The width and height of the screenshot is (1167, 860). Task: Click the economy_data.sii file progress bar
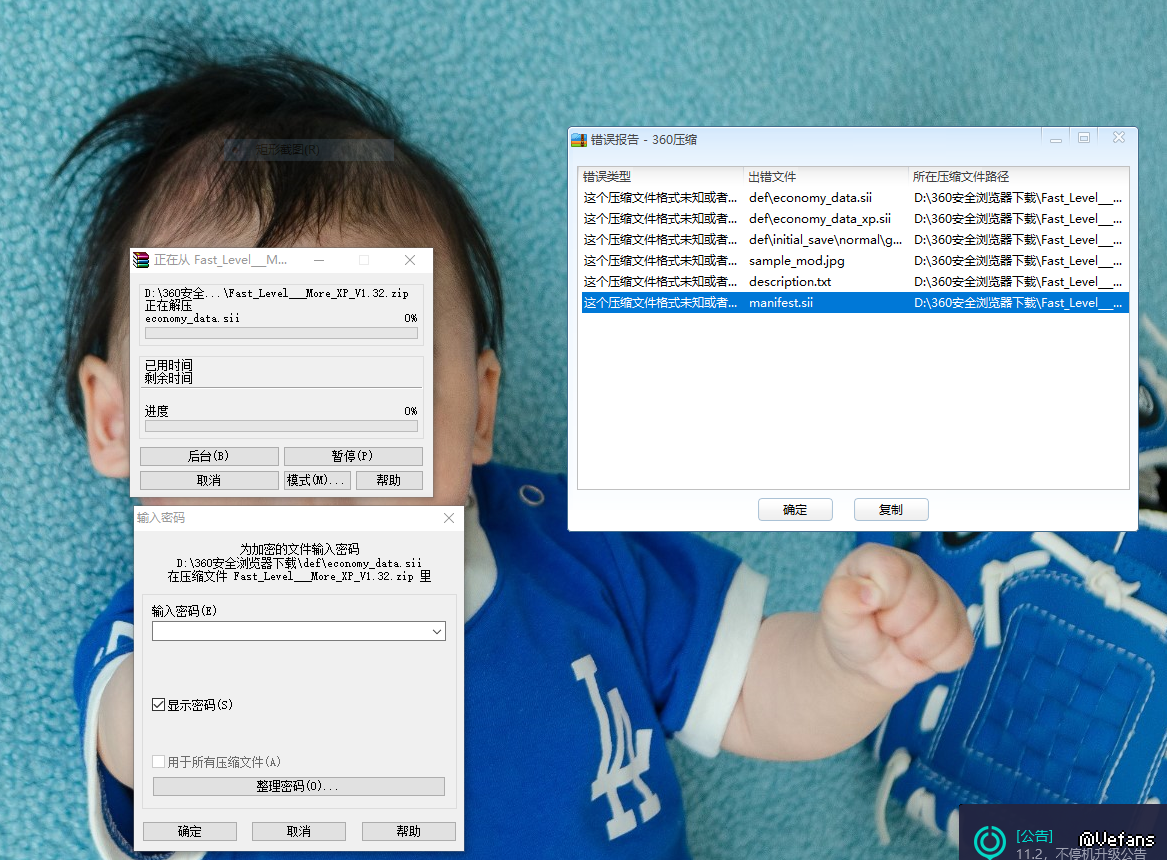pos(281,333)
